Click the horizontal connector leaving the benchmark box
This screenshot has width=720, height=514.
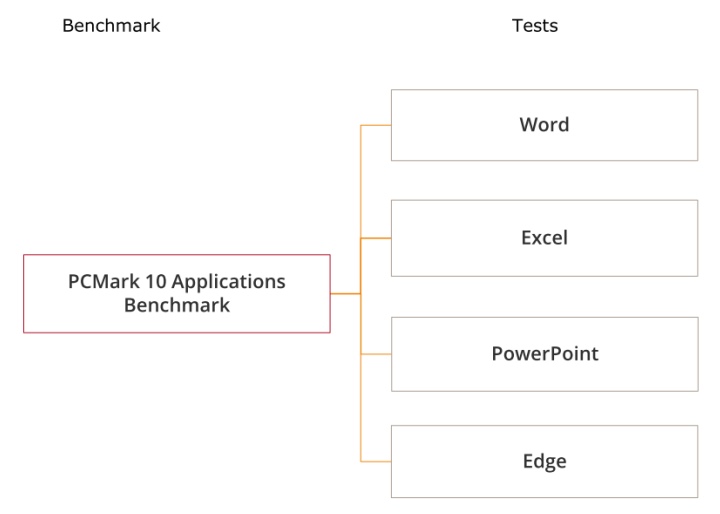[x=345, y=293]
